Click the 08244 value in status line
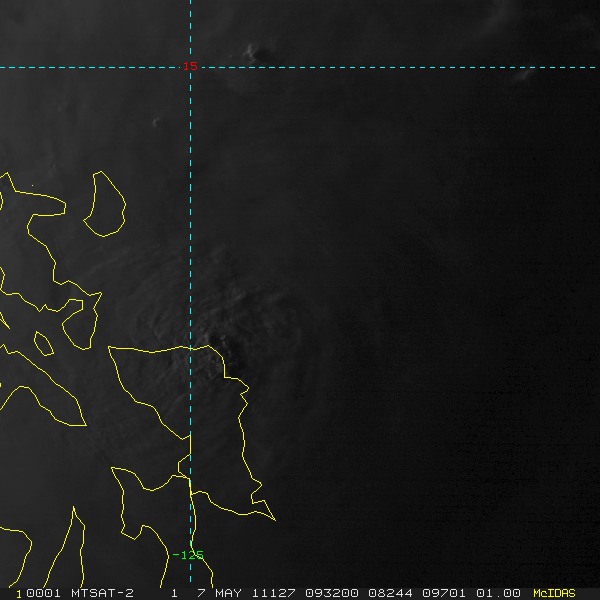600x600 pixels. point(390,593)
